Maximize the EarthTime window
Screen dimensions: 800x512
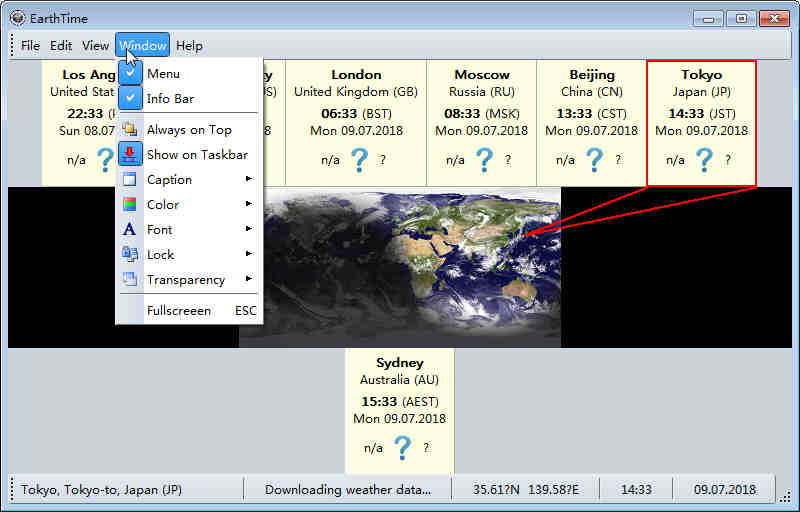pyautogui.click(x=741, y=19)
